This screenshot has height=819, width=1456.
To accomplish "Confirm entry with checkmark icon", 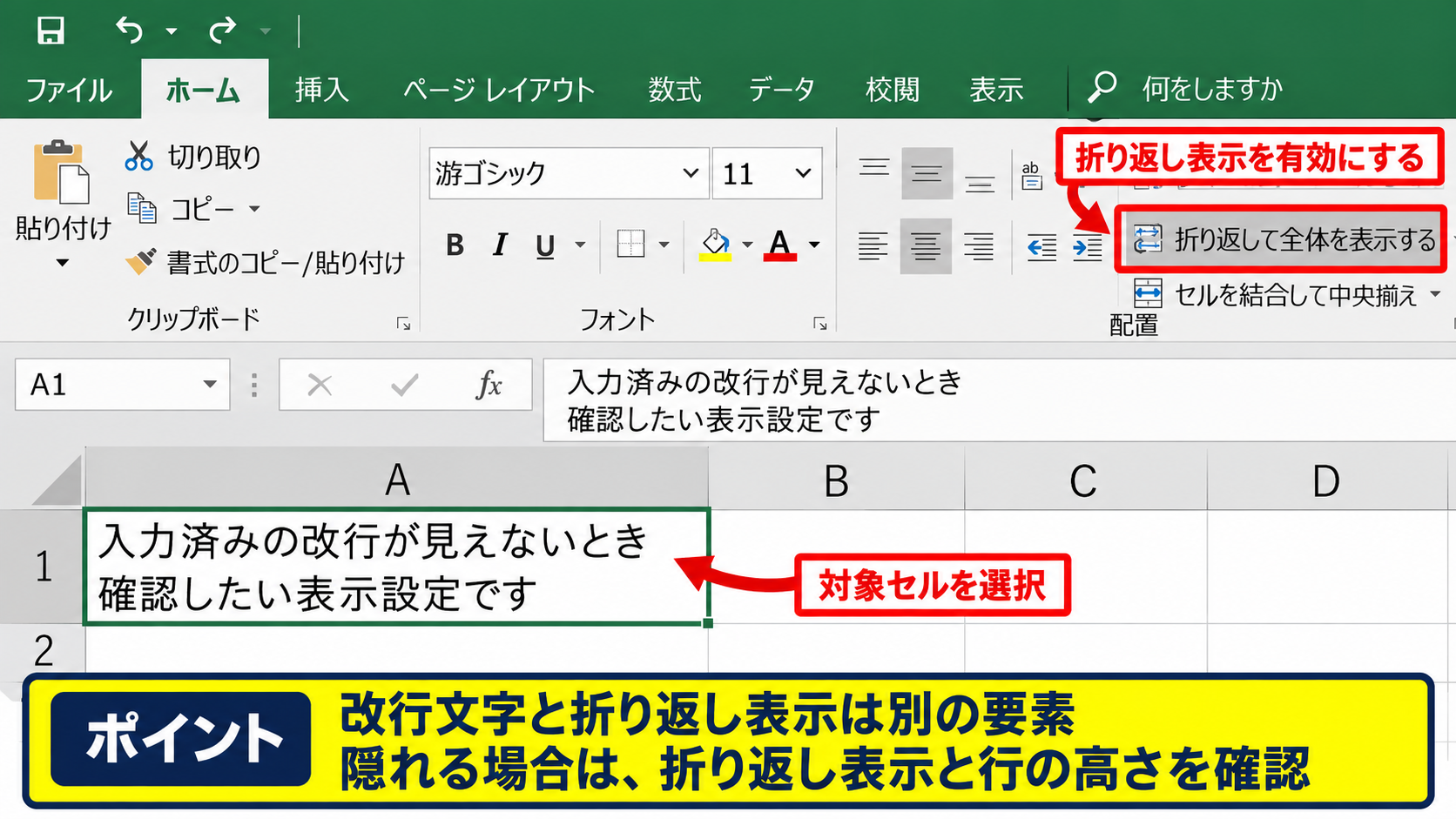I will tap(404, 384).
